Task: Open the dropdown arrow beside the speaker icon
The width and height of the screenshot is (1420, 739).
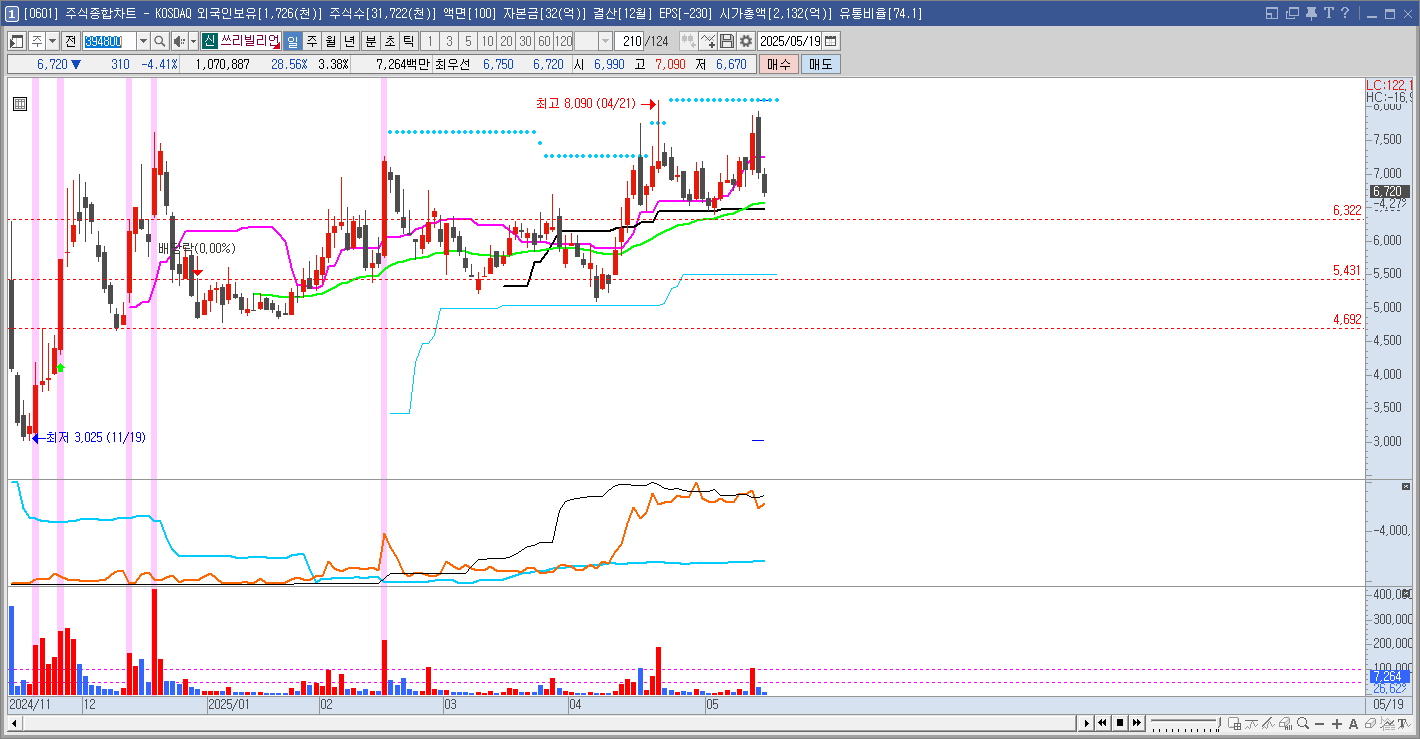Action: click(x=192, y=41)
